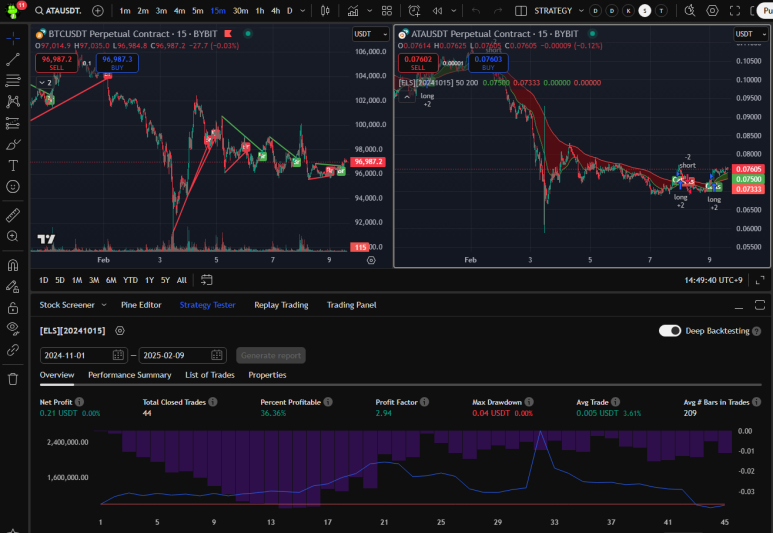Switch to the Trading Panel tab
The height and width of the screenshot is (533, 773).
pyautogui.click(x=351, y=305)
